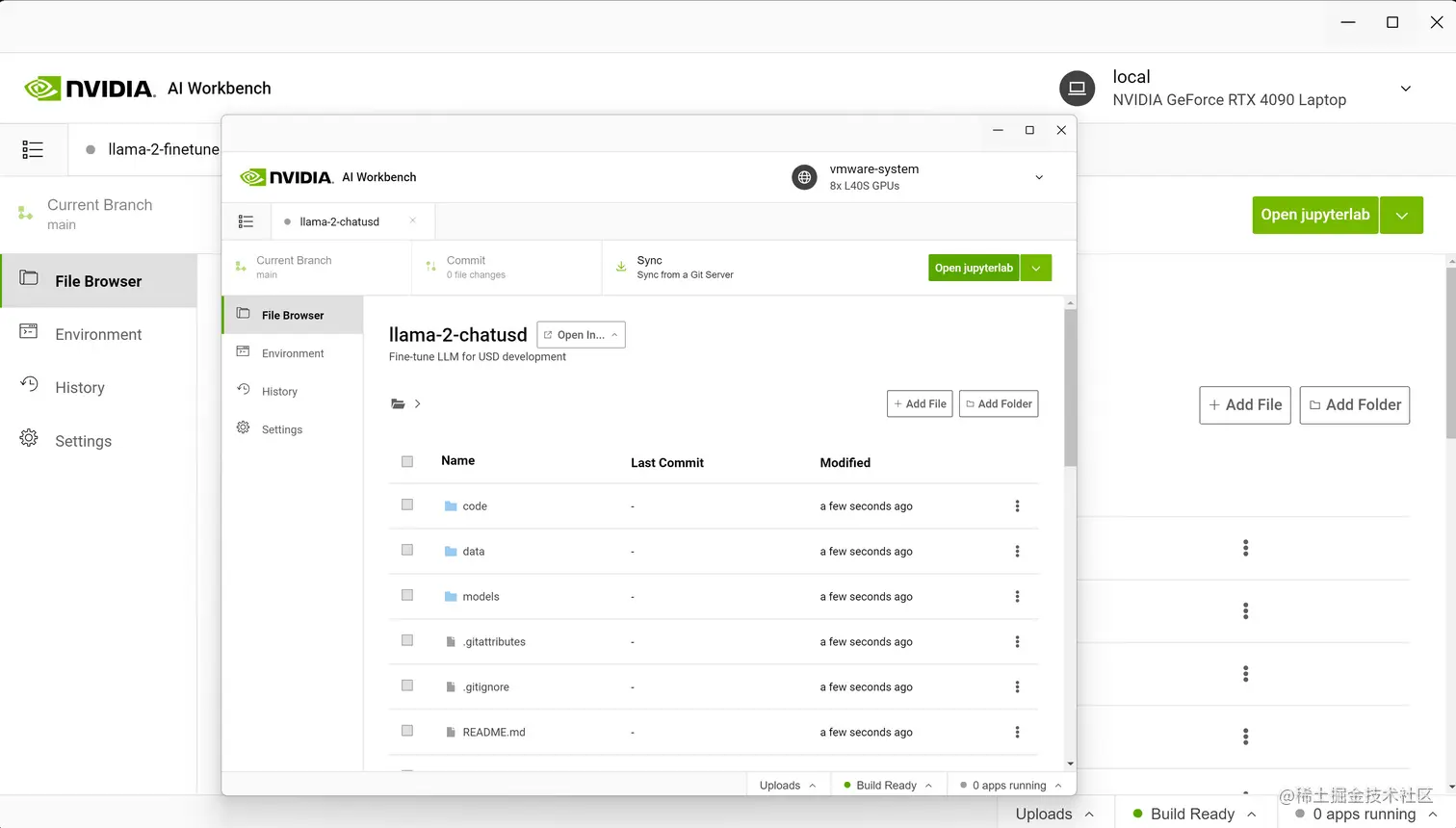Open the kebab menu for the models folder

click(x=1017, y=596)
